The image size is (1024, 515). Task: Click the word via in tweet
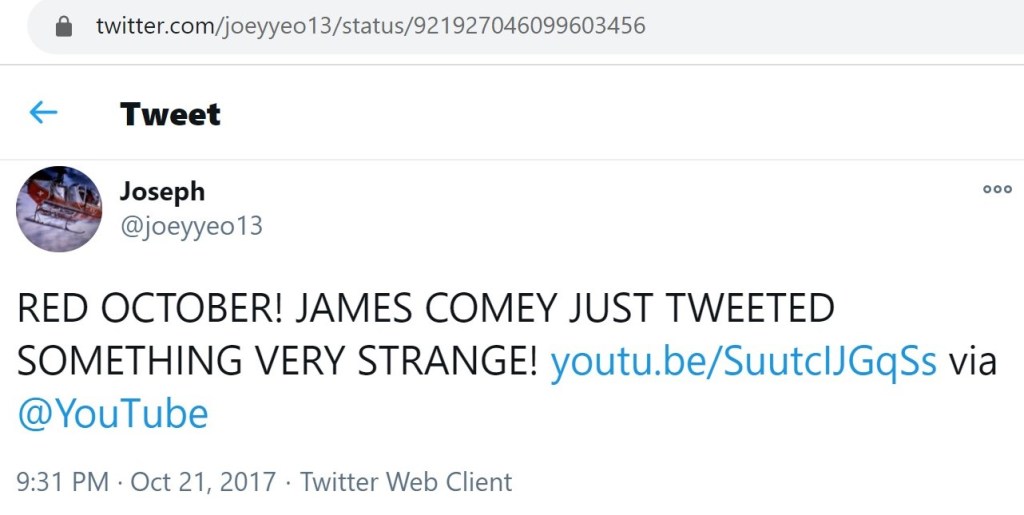coord(972,361)
